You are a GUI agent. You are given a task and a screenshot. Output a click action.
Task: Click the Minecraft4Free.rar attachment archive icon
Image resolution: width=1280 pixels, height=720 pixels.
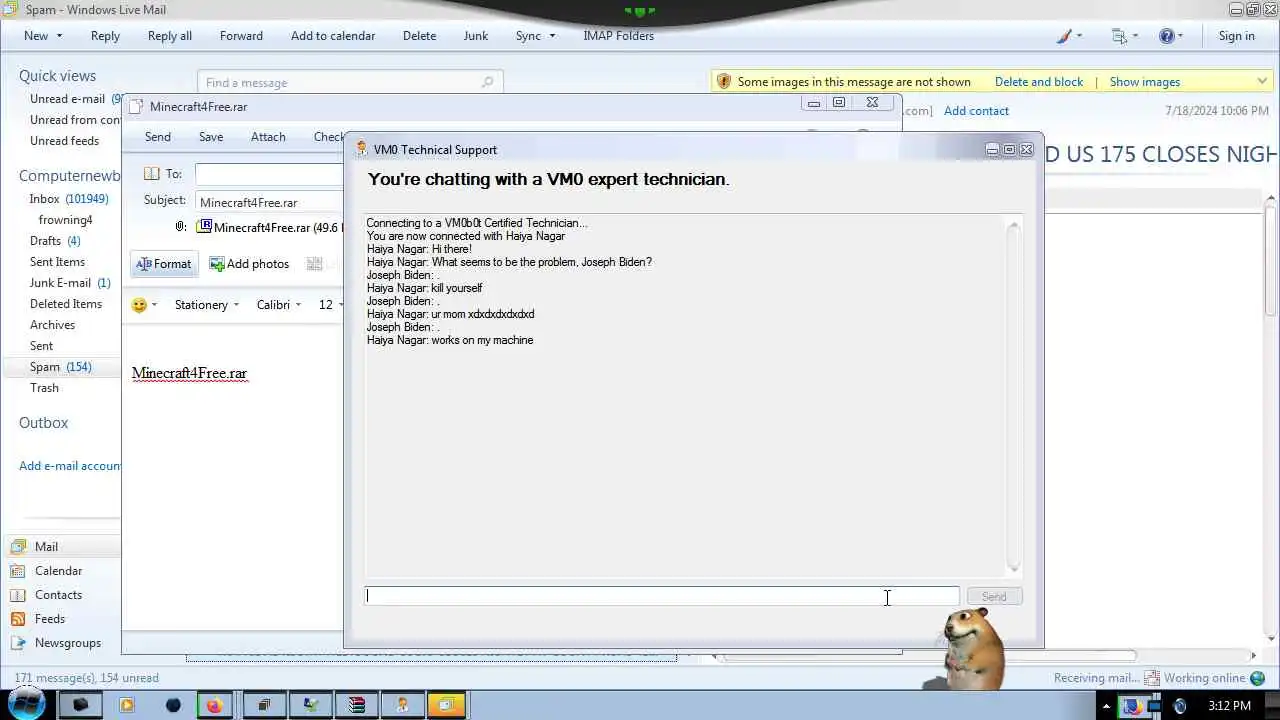pyautogui.click(x=205, y=227)
